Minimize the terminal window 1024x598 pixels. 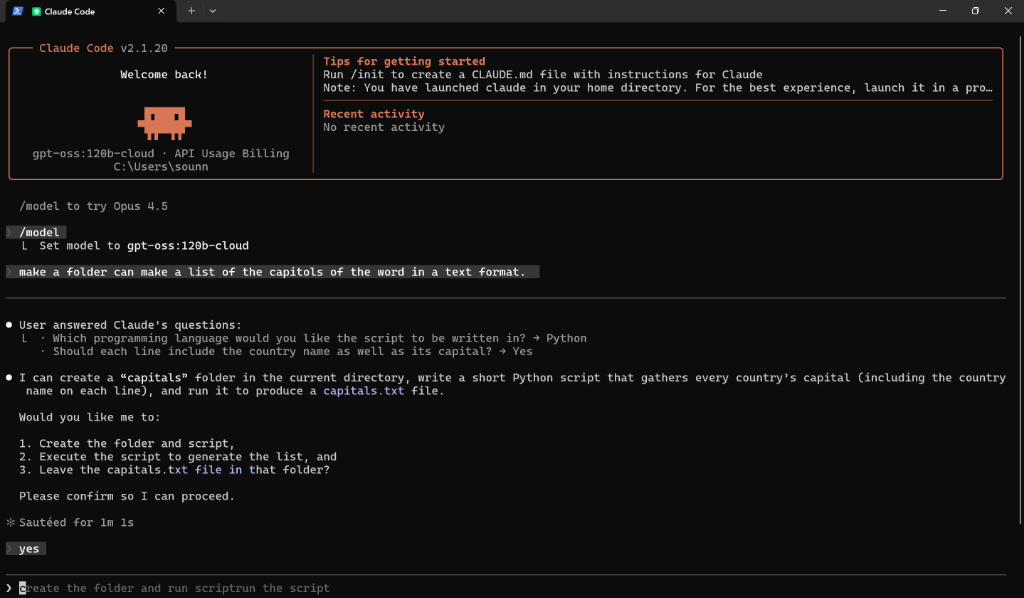[x=942, y=10]
